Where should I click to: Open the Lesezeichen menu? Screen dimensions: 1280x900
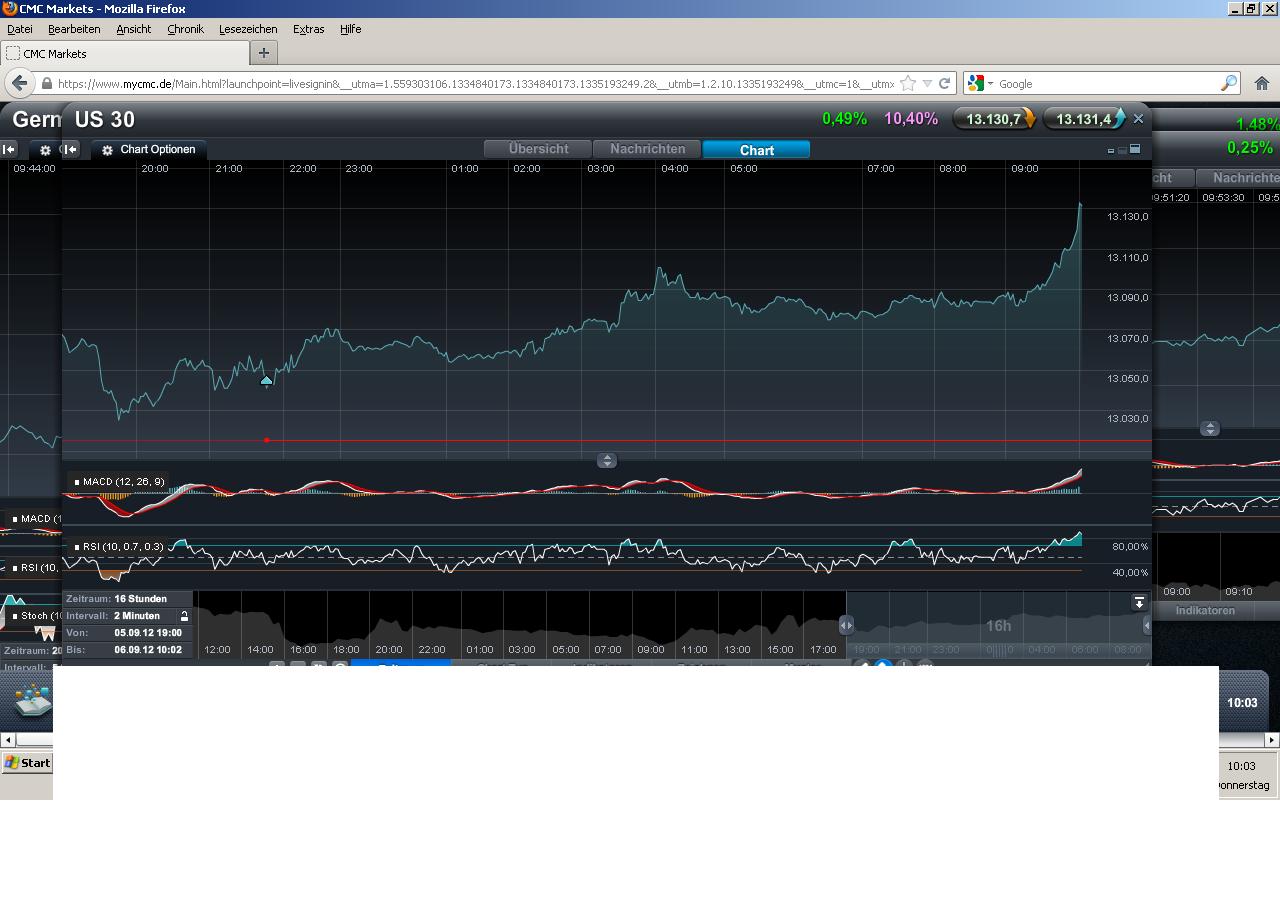[x=248, y=29]
